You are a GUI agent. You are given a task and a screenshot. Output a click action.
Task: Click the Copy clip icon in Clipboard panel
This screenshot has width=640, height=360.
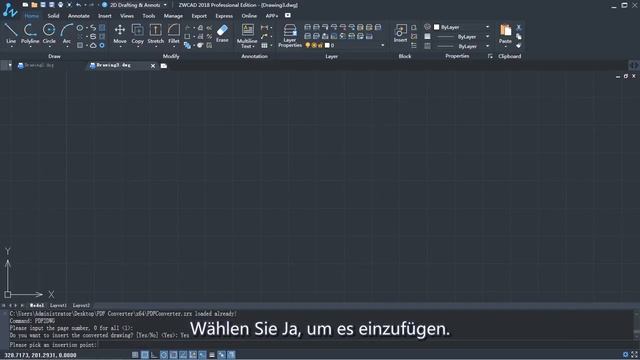pyautogui.click(x=519, y=36)
